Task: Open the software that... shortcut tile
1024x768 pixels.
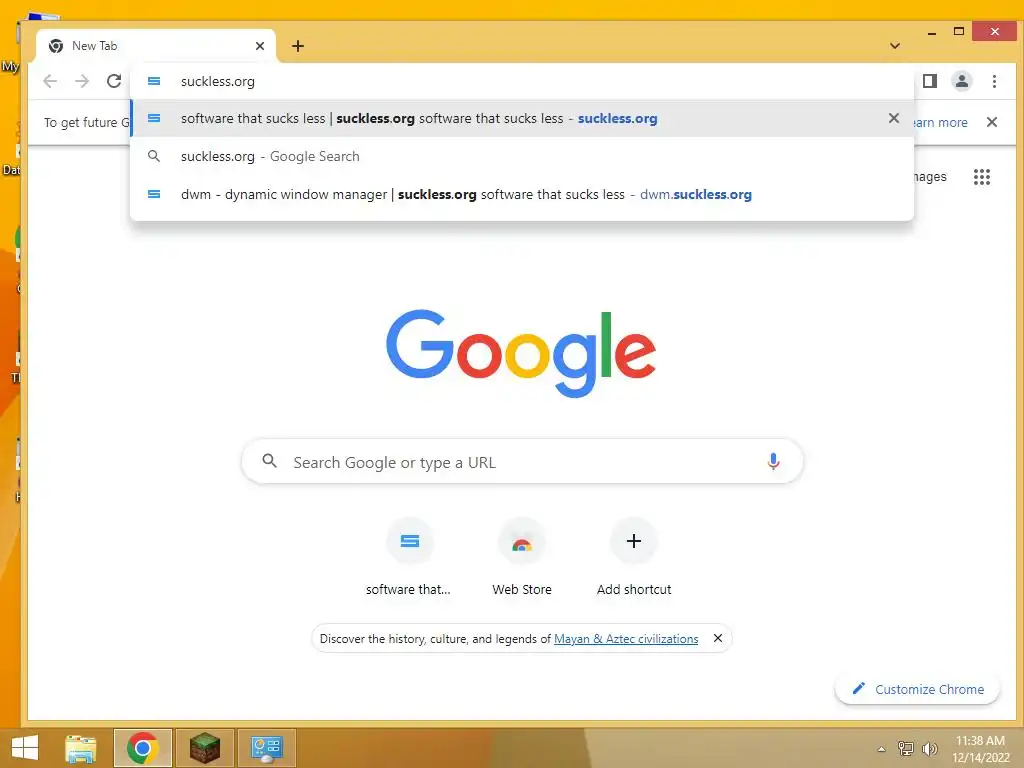Action: (x=409, y=556)
